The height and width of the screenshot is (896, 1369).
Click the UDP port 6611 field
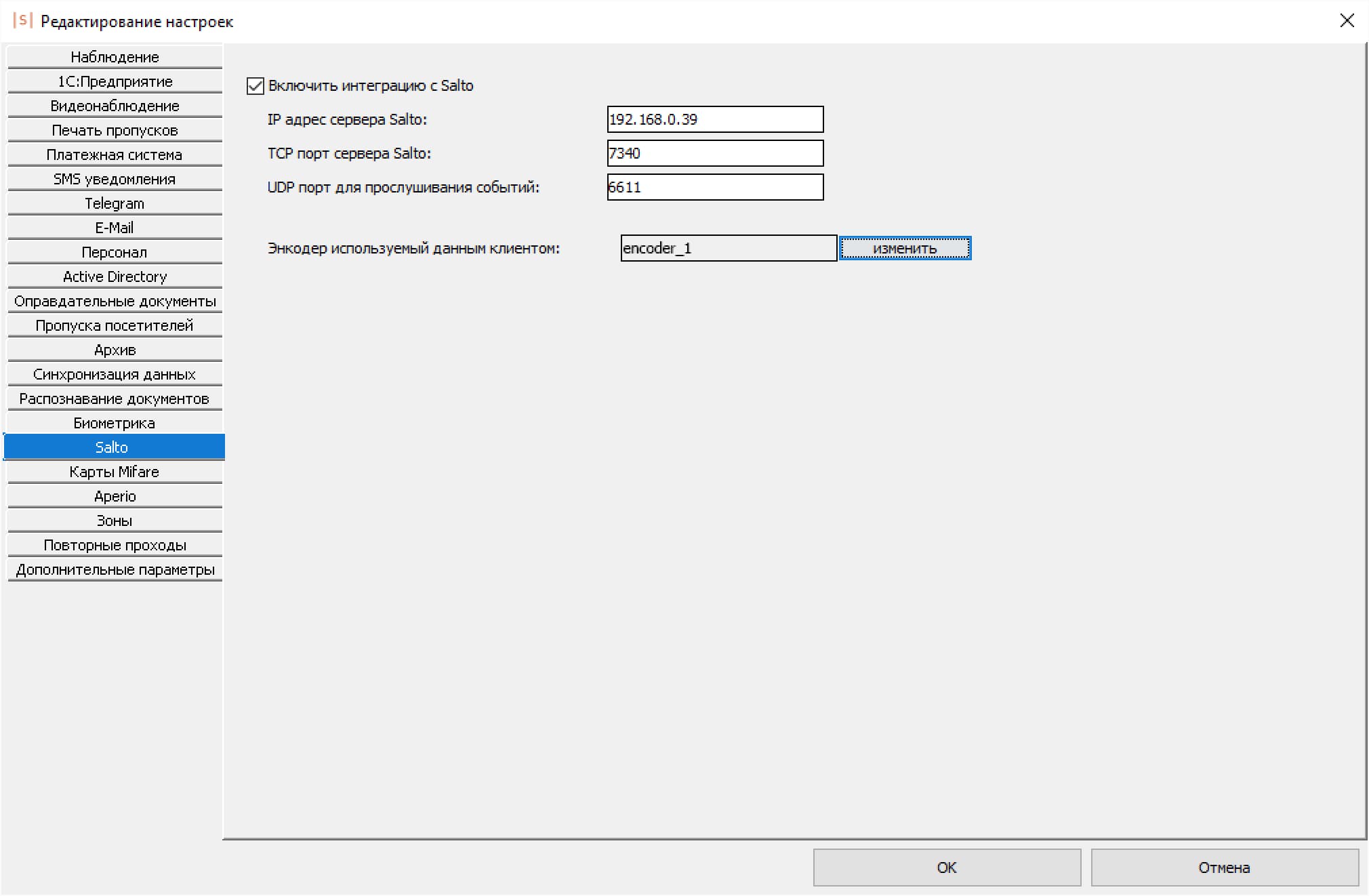pyautogui.click(x=715, y=187)
